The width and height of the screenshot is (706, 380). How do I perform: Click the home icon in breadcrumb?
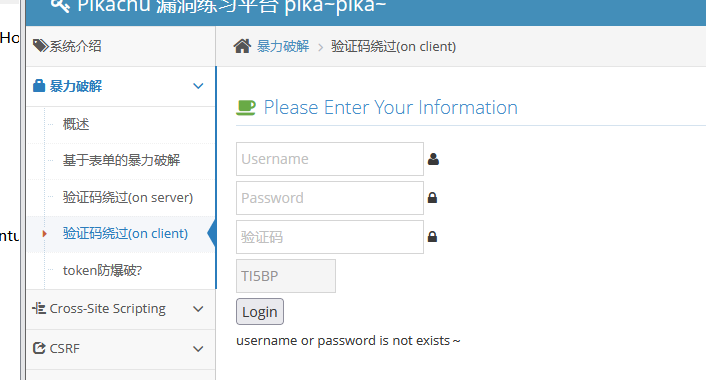pyautogui.click(x=242, y=46)
